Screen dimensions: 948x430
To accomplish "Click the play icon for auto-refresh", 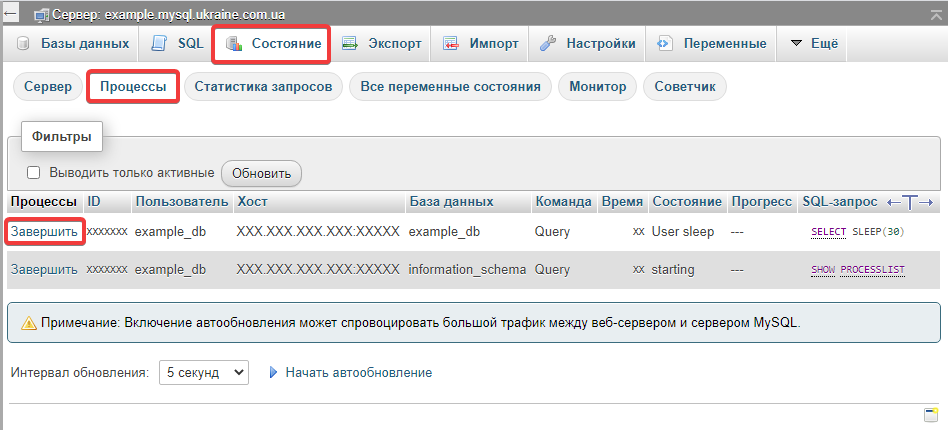I will 273,373.
